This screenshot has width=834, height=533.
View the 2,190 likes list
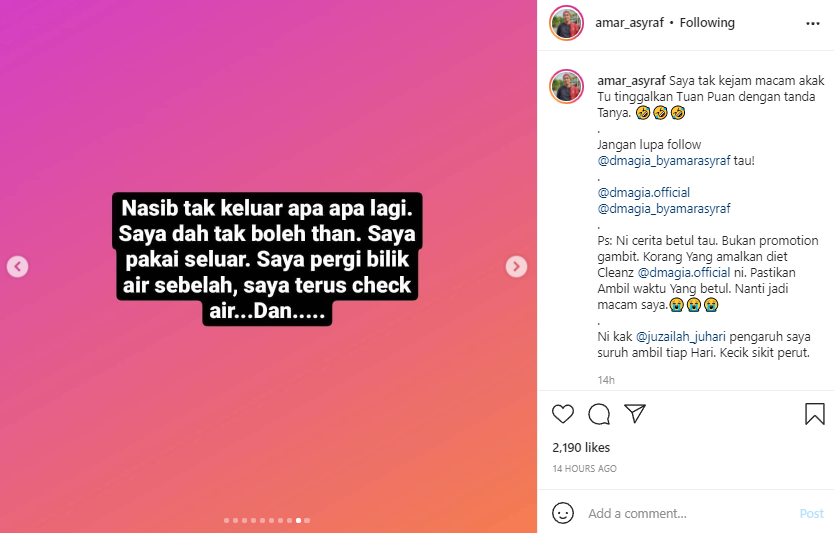(581, 447)
